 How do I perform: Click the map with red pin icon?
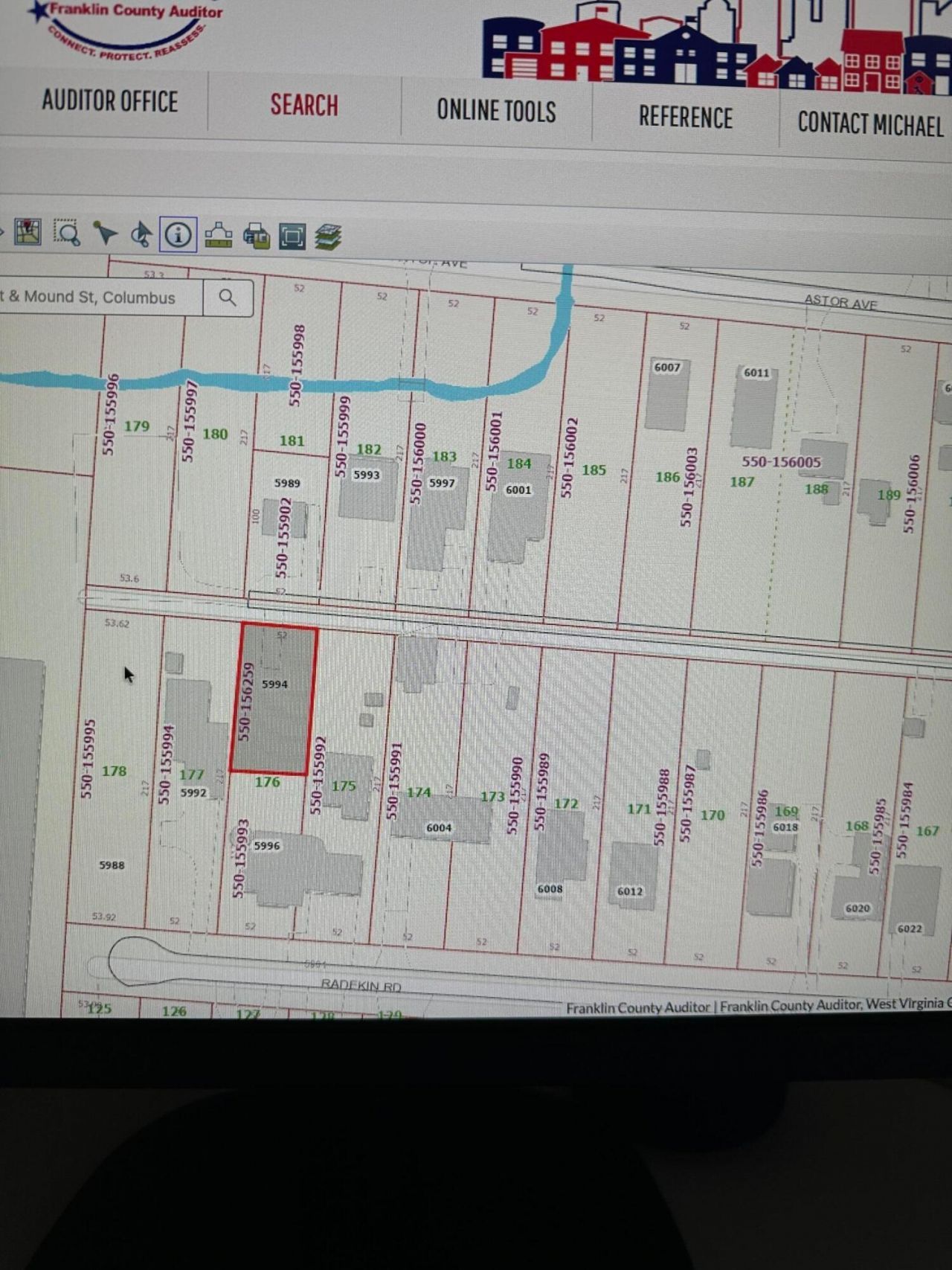click(28, 232)
